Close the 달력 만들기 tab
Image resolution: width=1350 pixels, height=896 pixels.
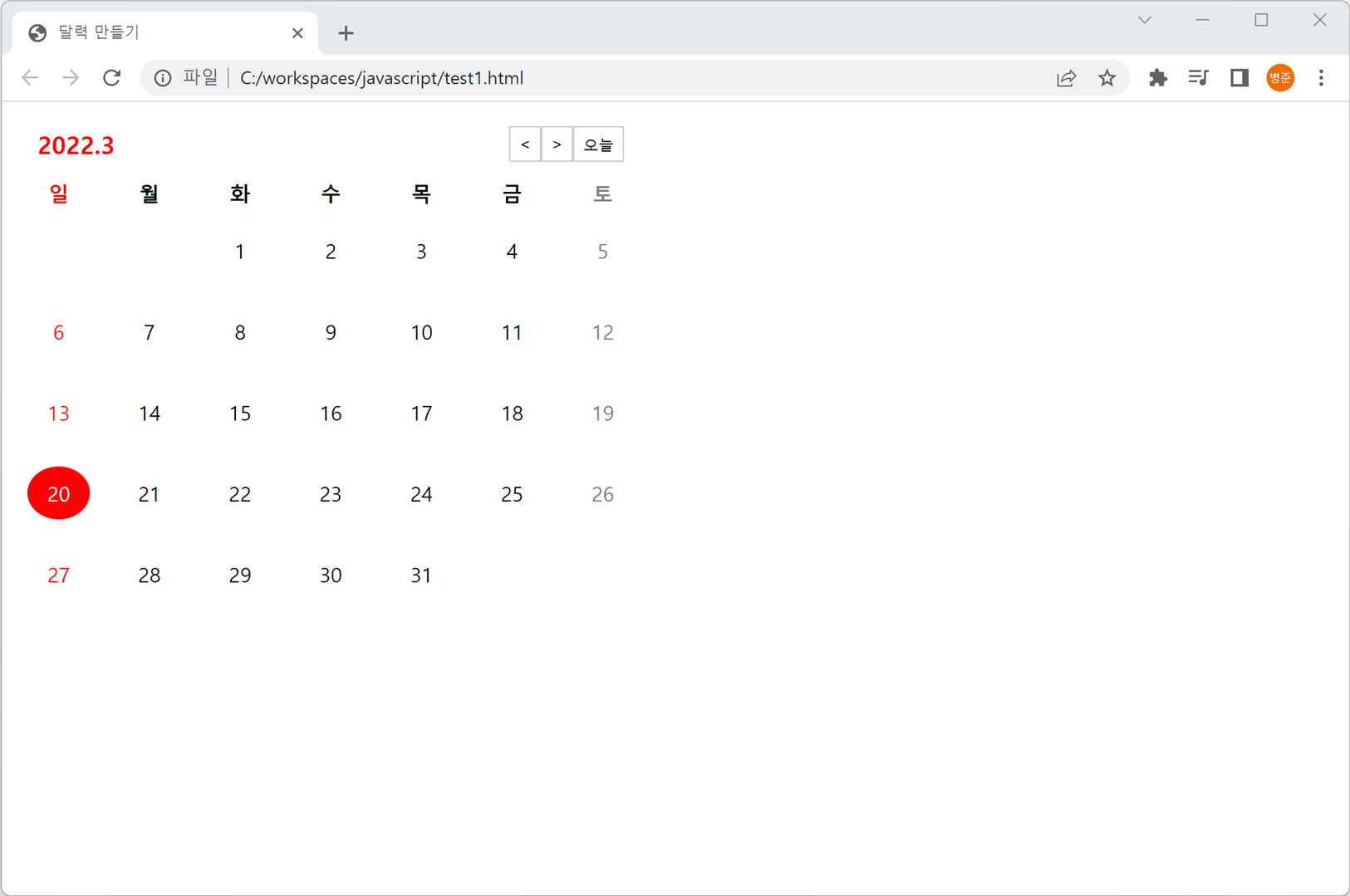[297, 33]
